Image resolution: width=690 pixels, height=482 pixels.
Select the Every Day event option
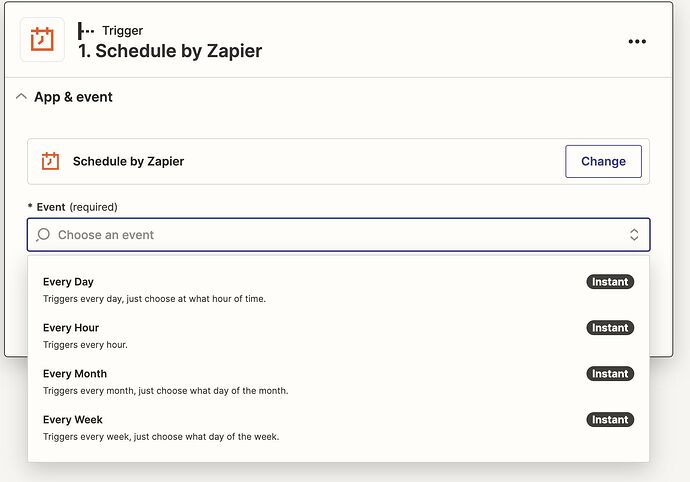[x=338, y=290]
